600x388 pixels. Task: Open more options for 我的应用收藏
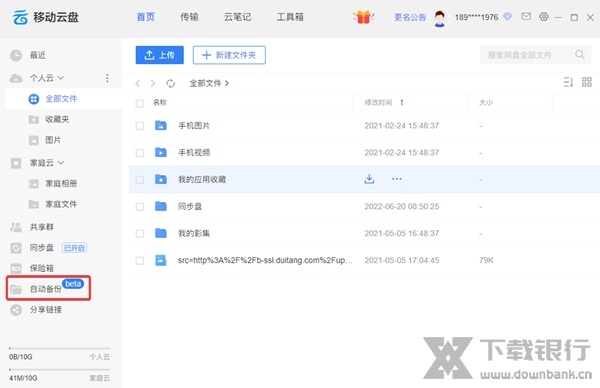pyautogui.click(x=397, y=179)
